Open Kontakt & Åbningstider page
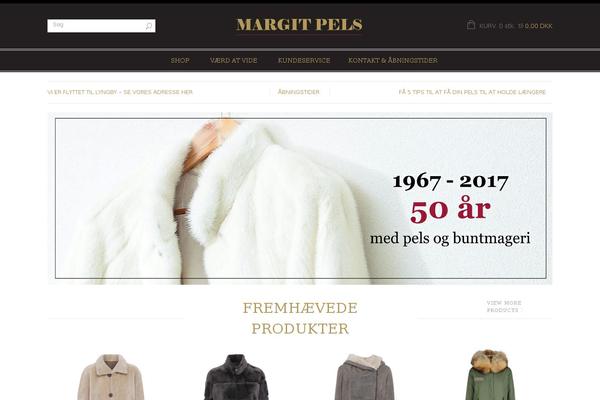Viewport: 600px width, 400px height. pyautogui.click(x=393, y=60)
